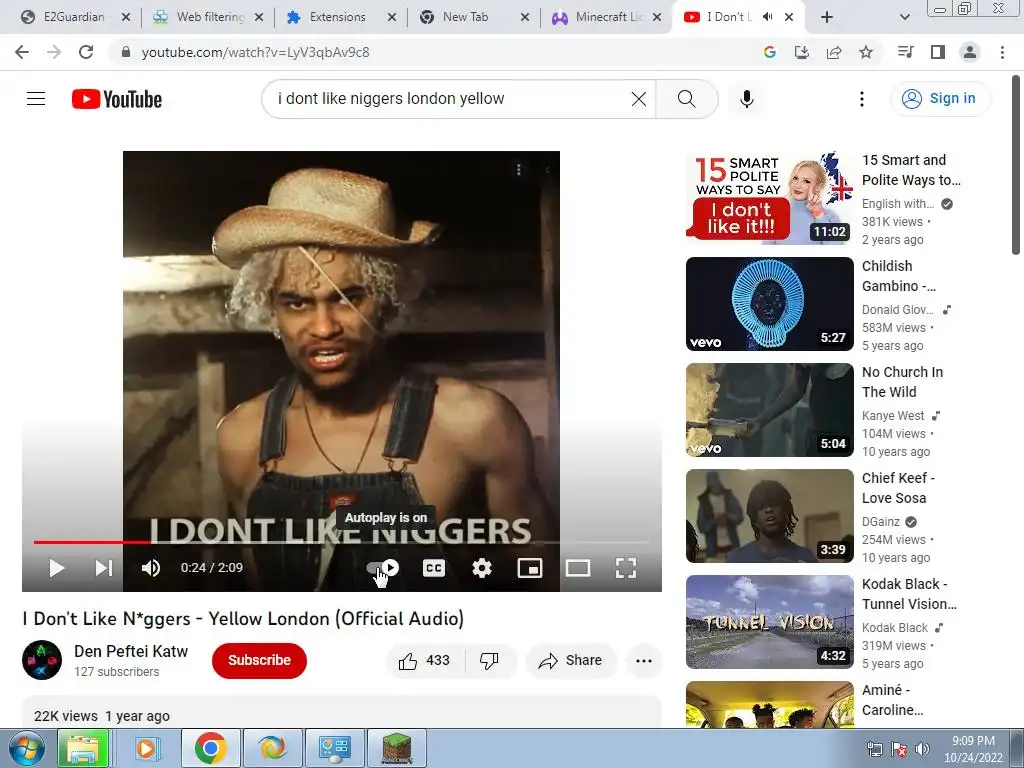This screenshot has width=1024, height=768.
Task: Click the Sign in button
Action: (940, 99)
